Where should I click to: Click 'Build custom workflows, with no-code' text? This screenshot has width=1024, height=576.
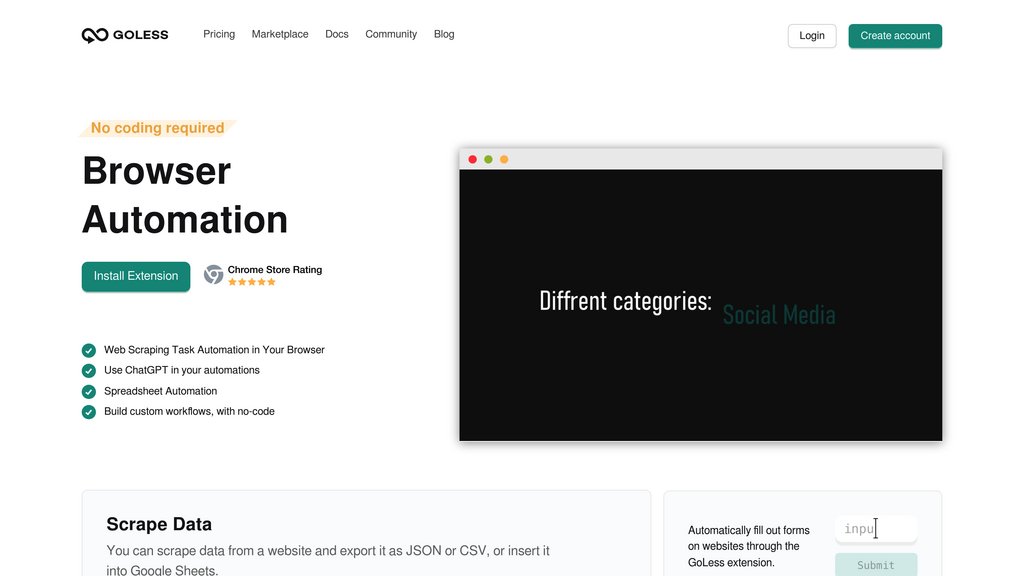(189, 411)
